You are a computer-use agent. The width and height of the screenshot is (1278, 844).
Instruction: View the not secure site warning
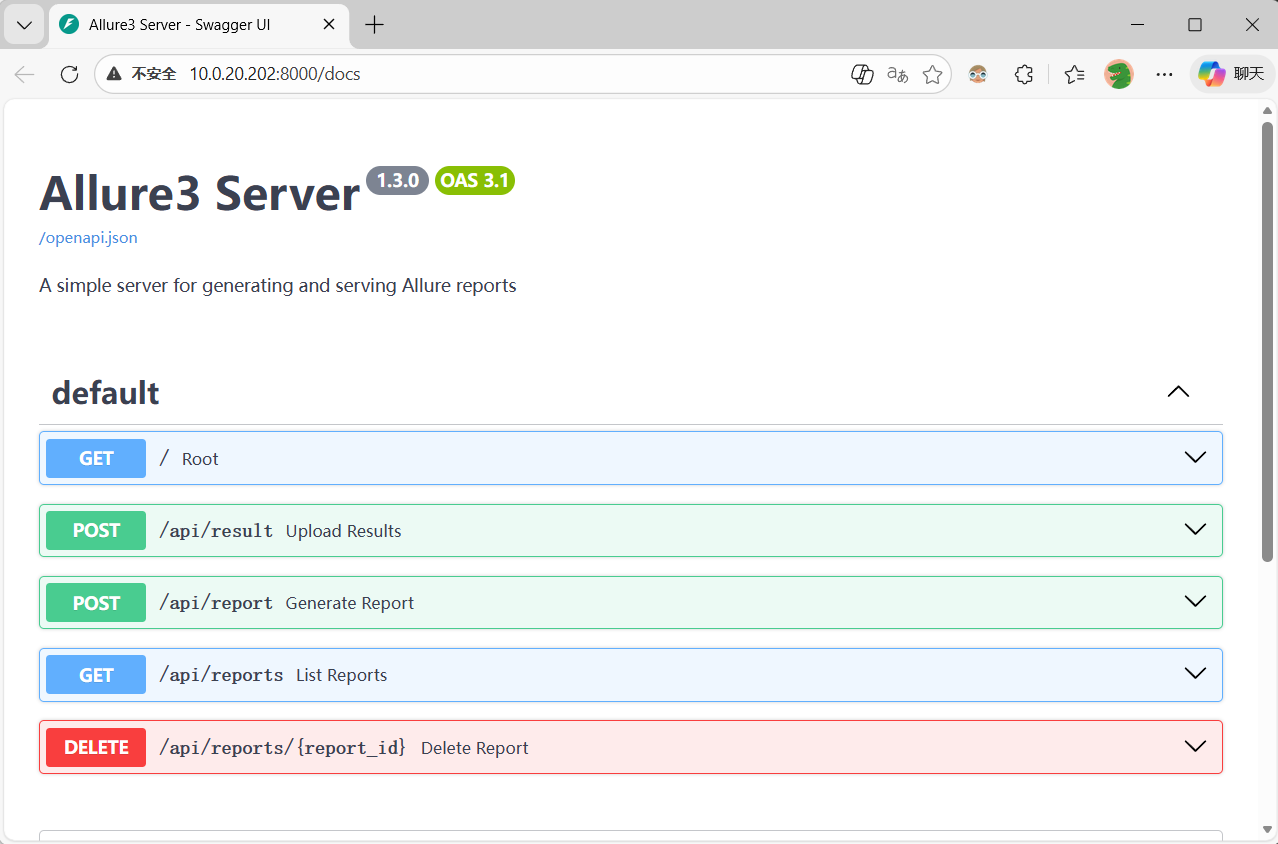pos(142,74)
